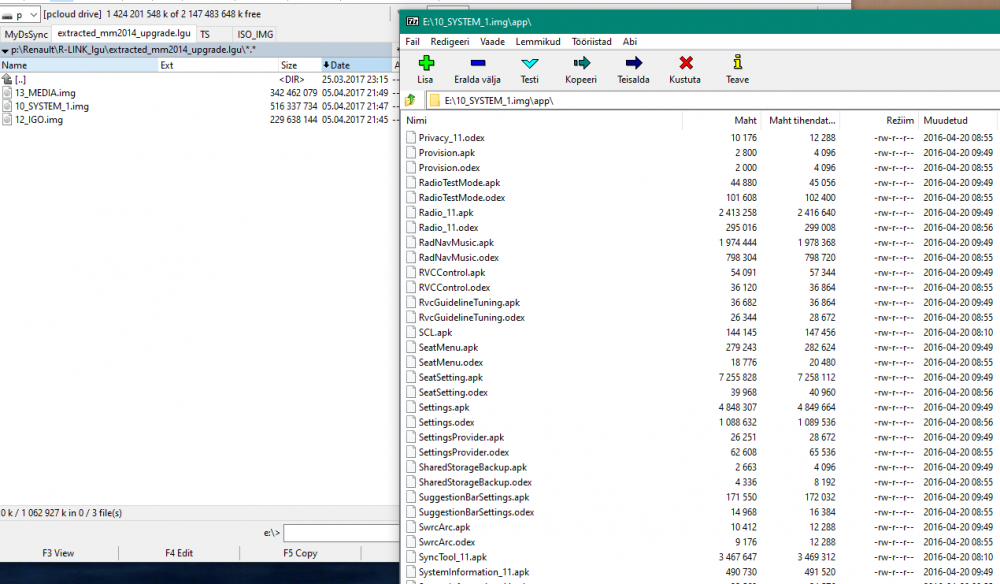The image size is (1000, 584).
Task: Click the Teisalda (move) arrow icon
Action: tap(633, 63)
